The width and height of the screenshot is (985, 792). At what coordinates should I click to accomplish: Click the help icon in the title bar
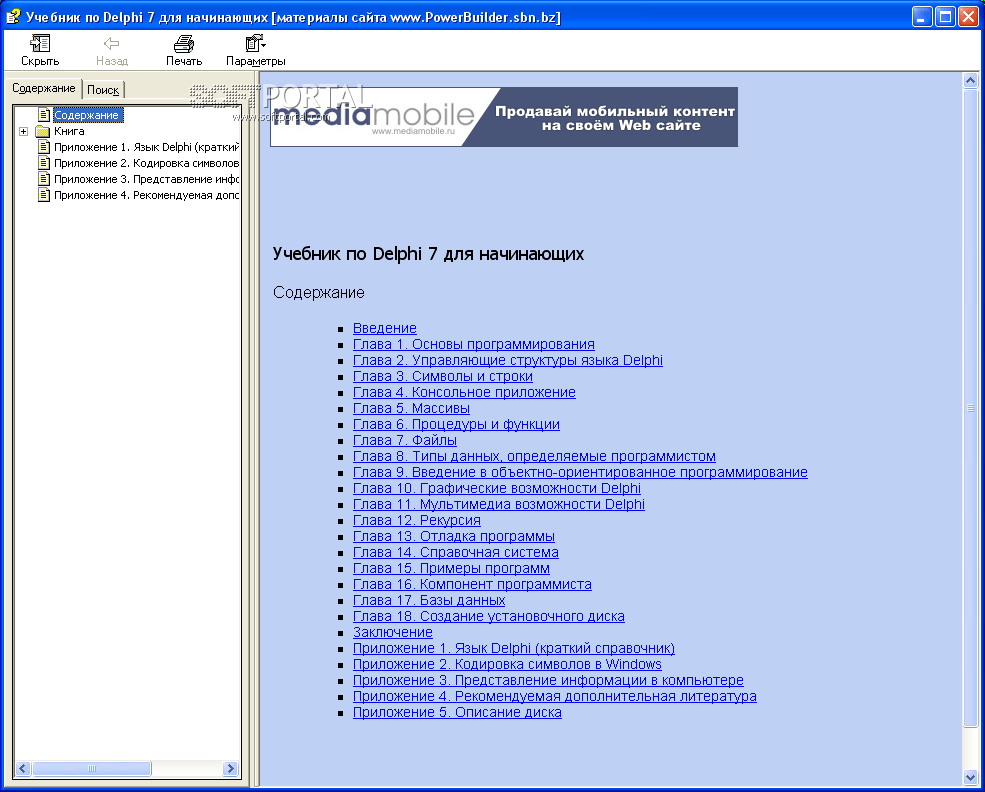tap(13, 16)
